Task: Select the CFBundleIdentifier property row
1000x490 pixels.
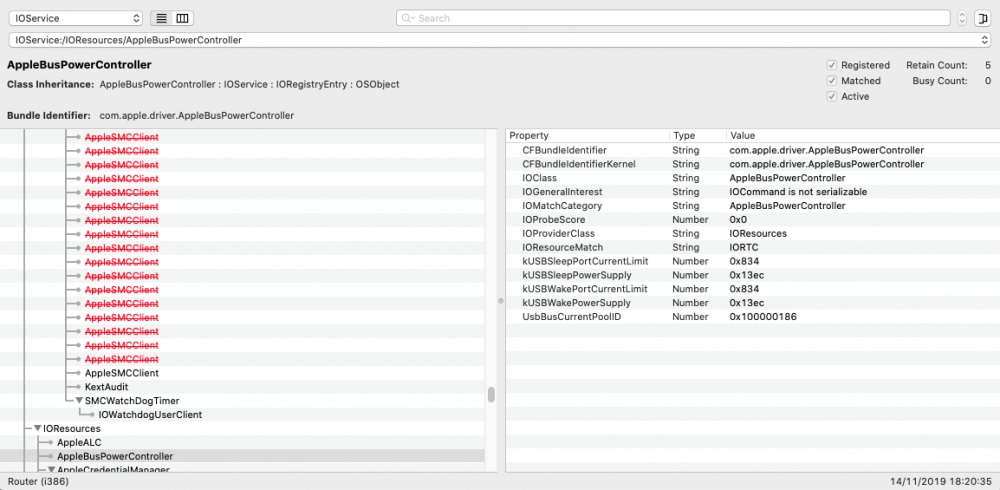Action: (x=753, y=150)
